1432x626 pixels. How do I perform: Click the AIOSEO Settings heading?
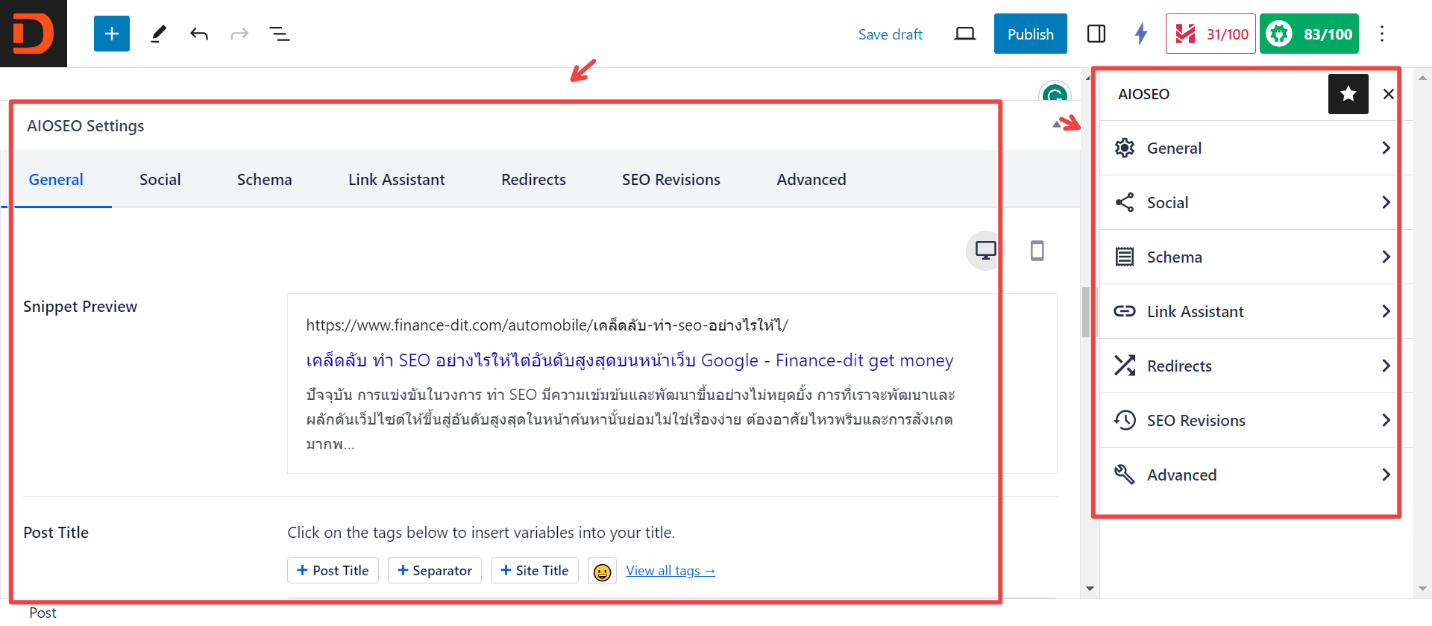pos(86,126)
